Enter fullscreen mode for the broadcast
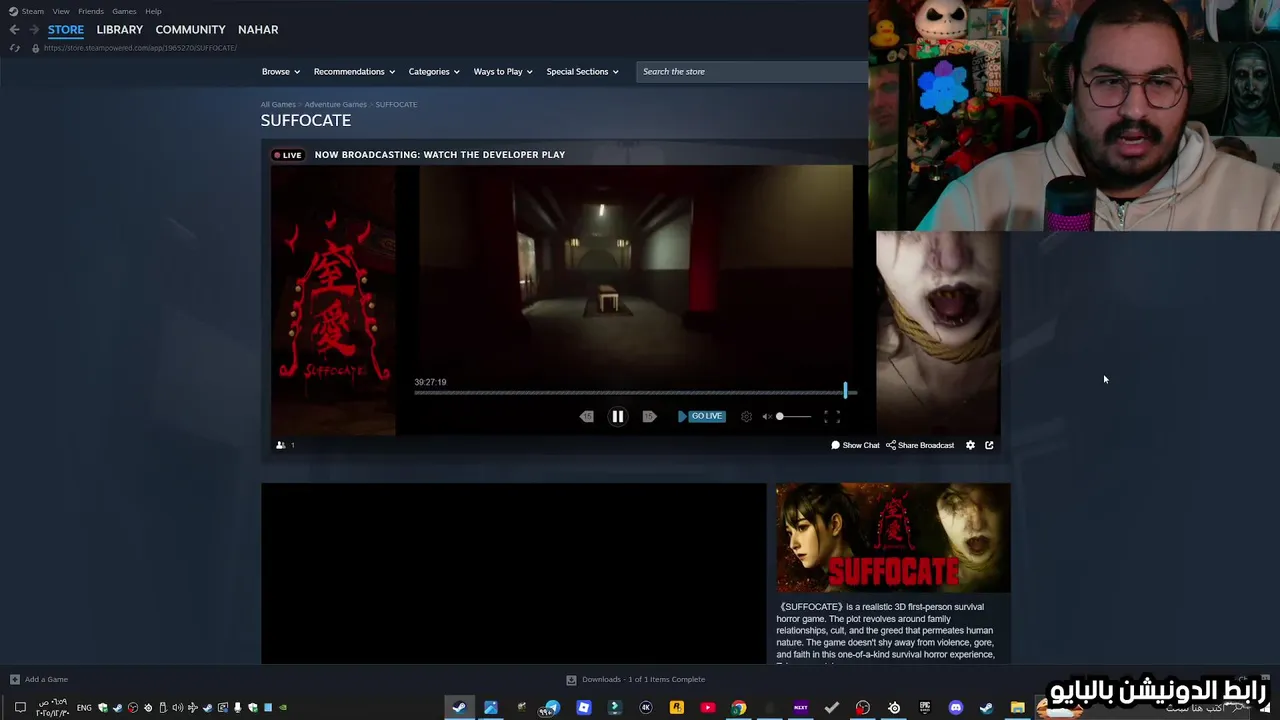Viewport: 1280px width, 720px height. pos(832,417)
